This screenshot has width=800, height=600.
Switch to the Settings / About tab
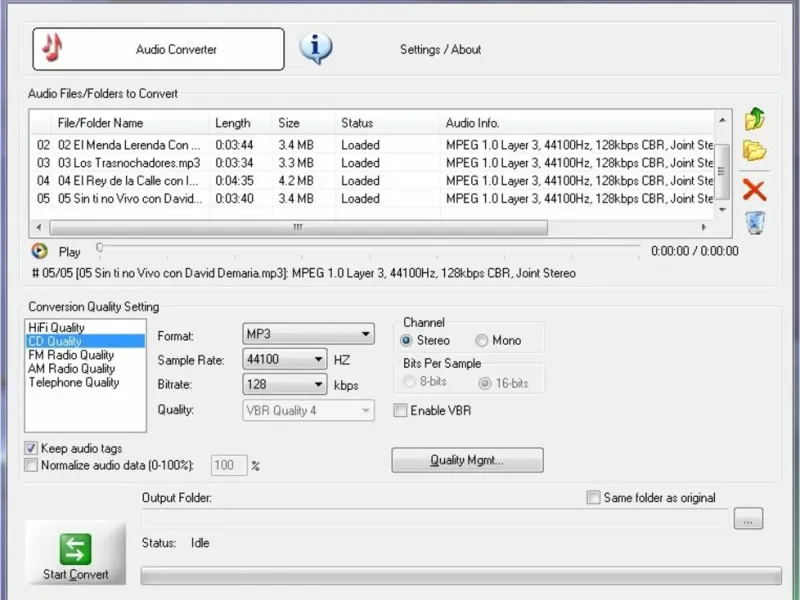(440, 49)
